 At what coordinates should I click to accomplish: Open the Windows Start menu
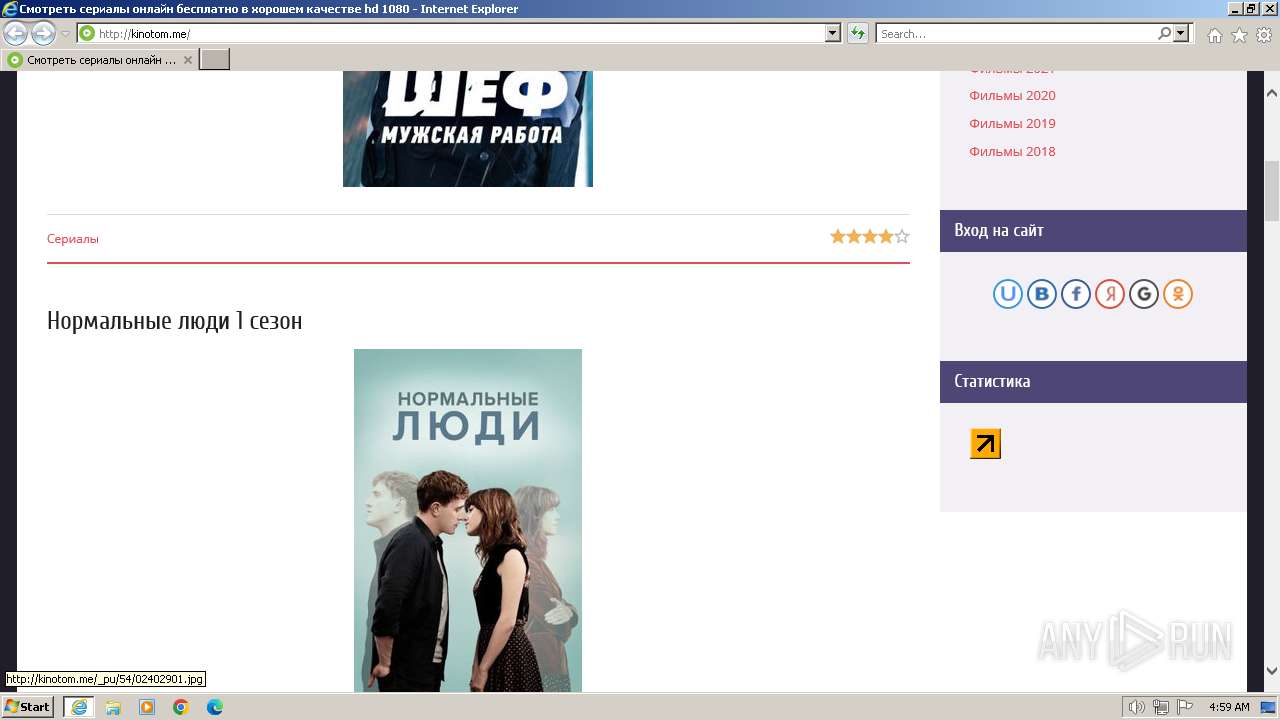28,707
